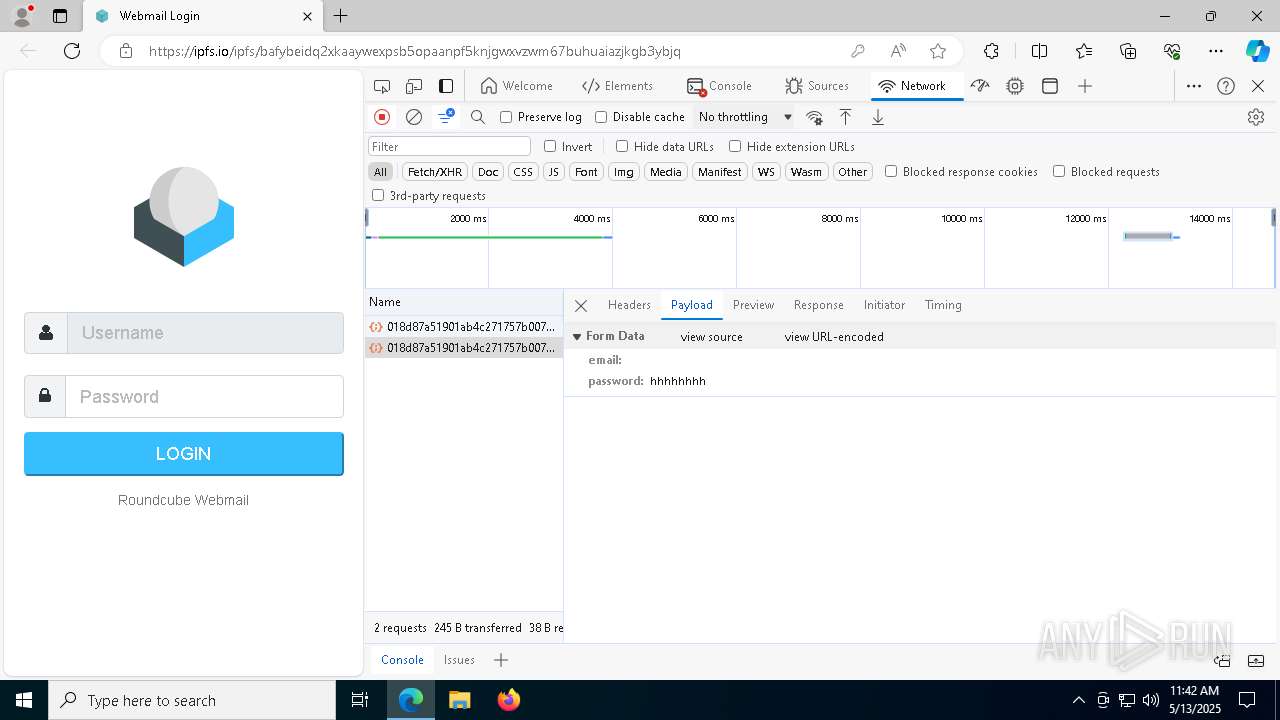Image resolution: width=1280 pixels, height=720 pixels.
Task: Open Firefox from the taskbar
Action: [509, 700]
